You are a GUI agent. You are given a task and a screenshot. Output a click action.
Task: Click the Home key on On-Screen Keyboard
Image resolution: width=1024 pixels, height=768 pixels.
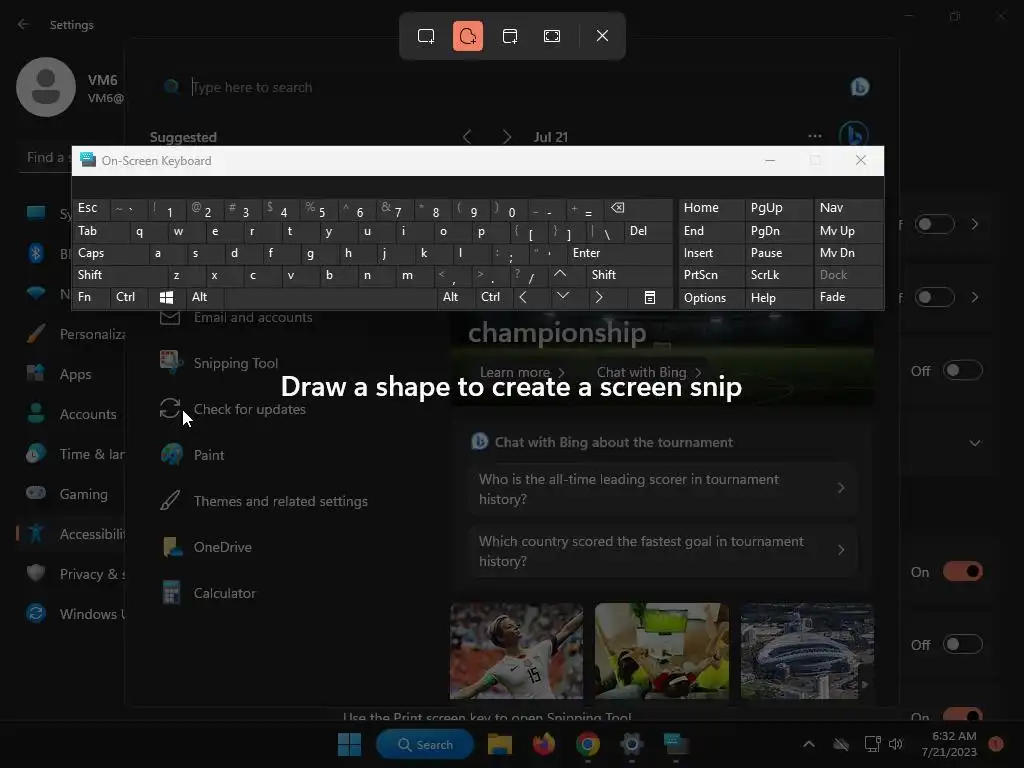(x=711, y=208)
